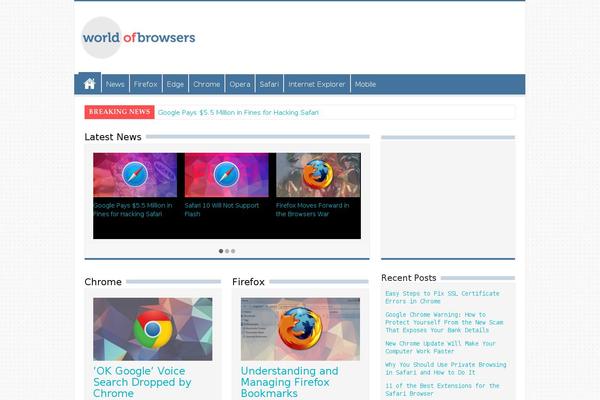The image size is (600, 400).
Task: Open Firefox logo bookmarks article image
Action: coord(300,329)
